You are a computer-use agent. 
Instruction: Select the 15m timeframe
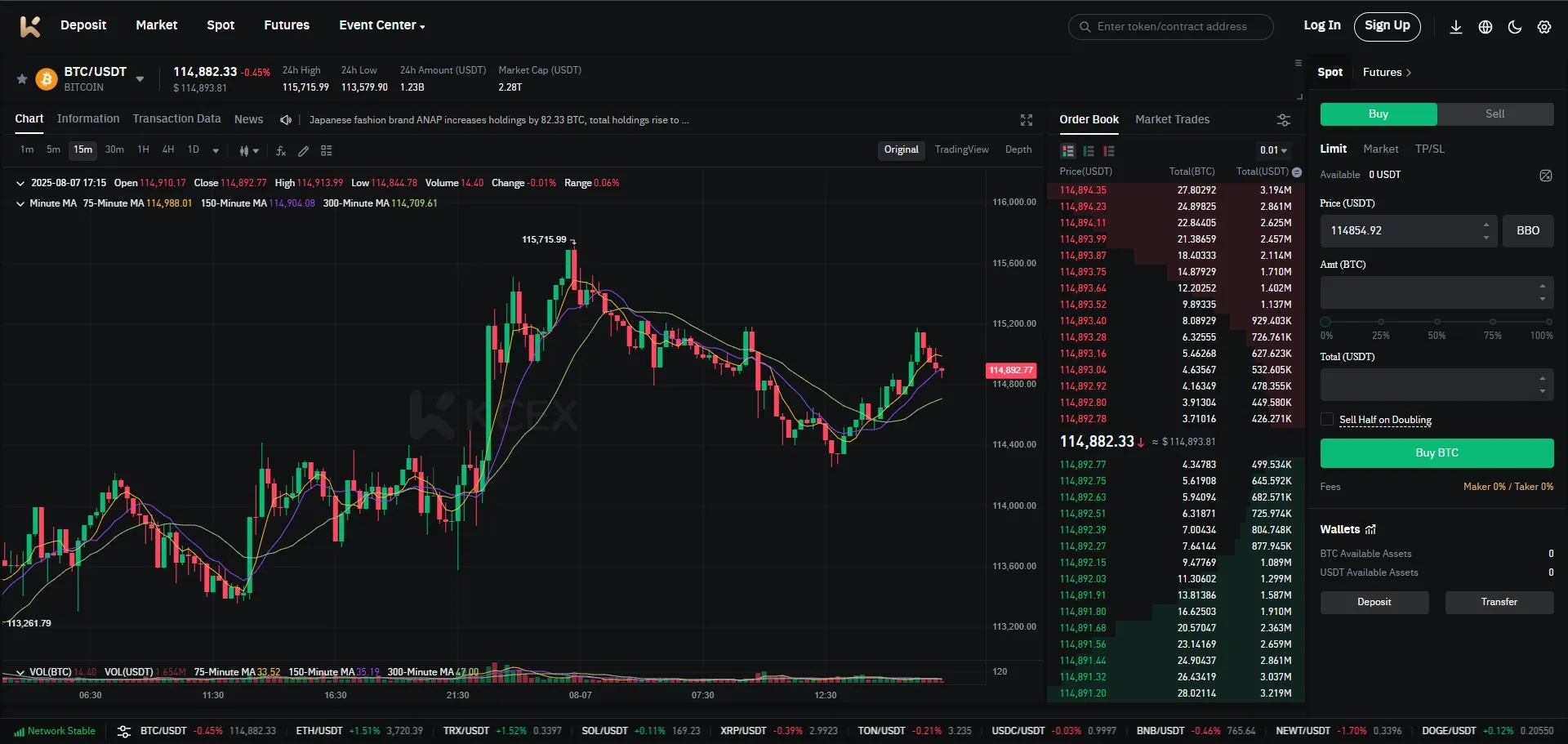[83, 150]
